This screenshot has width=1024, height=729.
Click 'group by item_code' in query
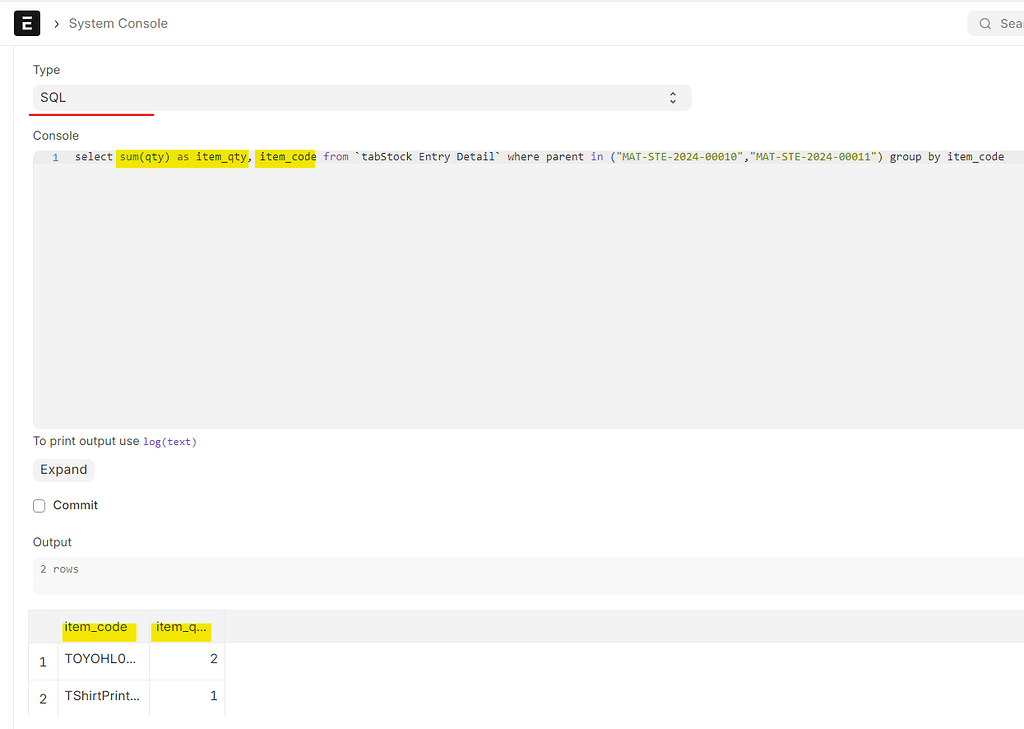pos(946,157)
